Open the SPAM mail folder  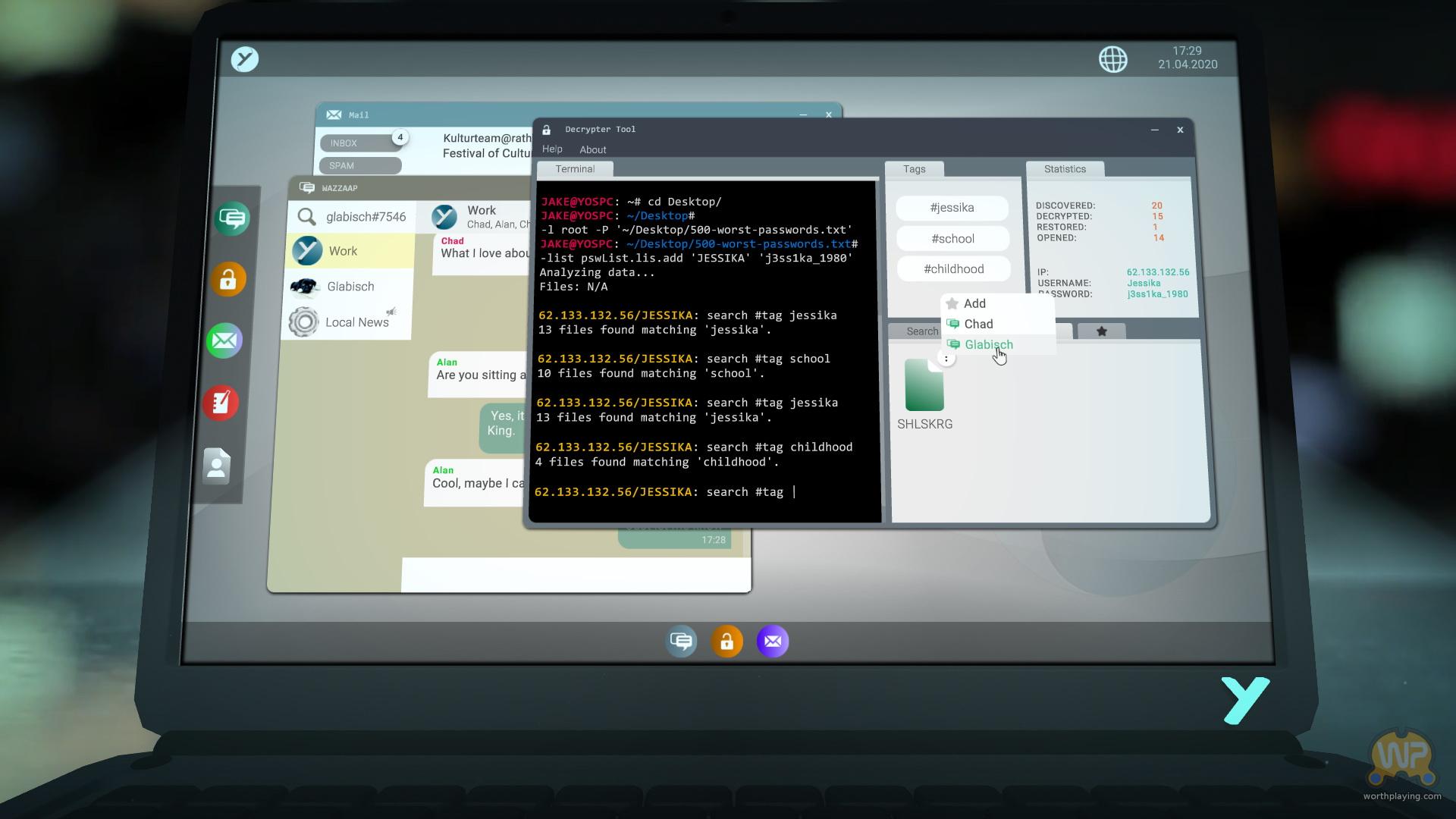click(x=359, y=165)
